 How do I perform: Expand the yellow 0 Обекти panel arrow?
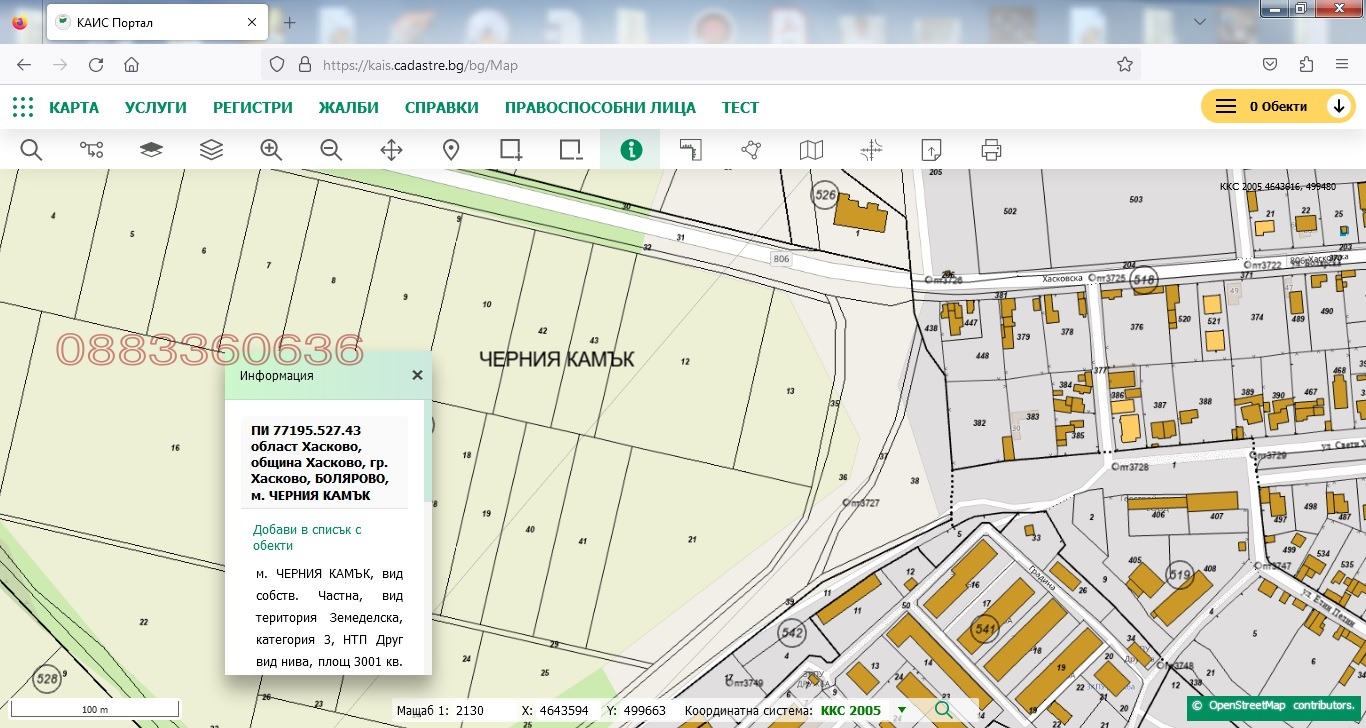click(x=1341, y=105)
